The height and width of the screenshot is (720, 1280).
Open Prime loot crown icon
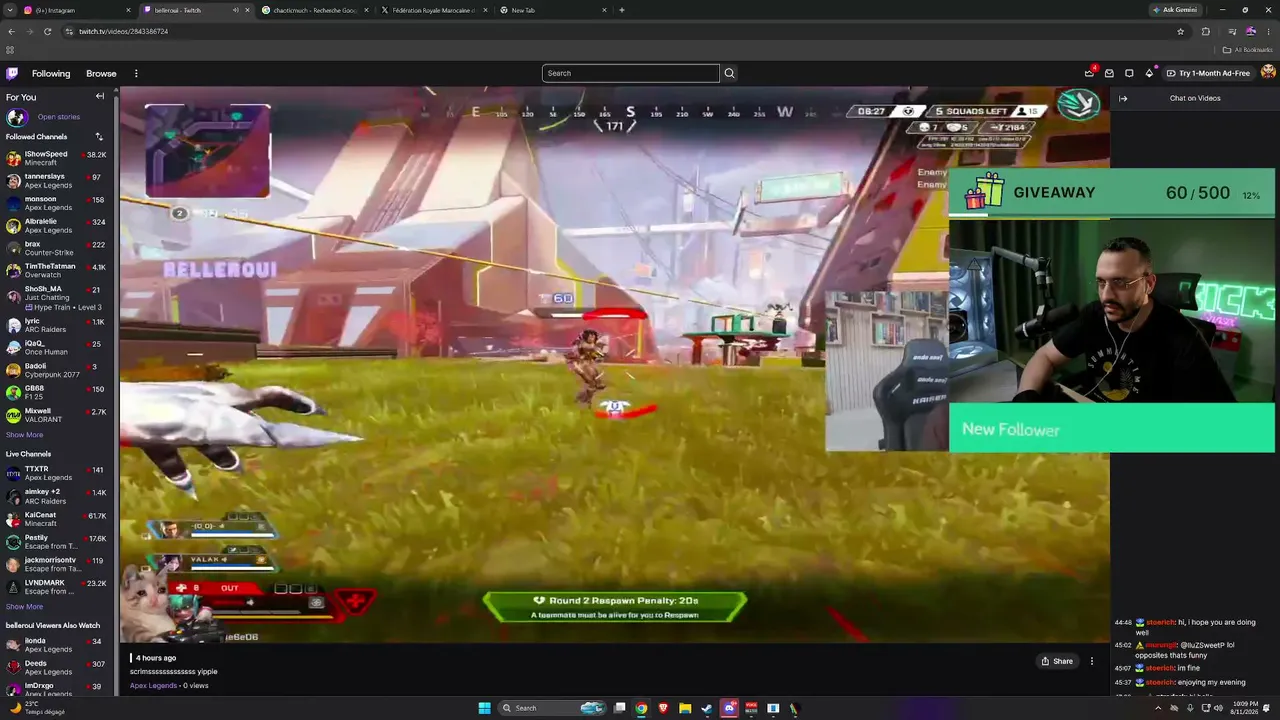point(1089,73)
